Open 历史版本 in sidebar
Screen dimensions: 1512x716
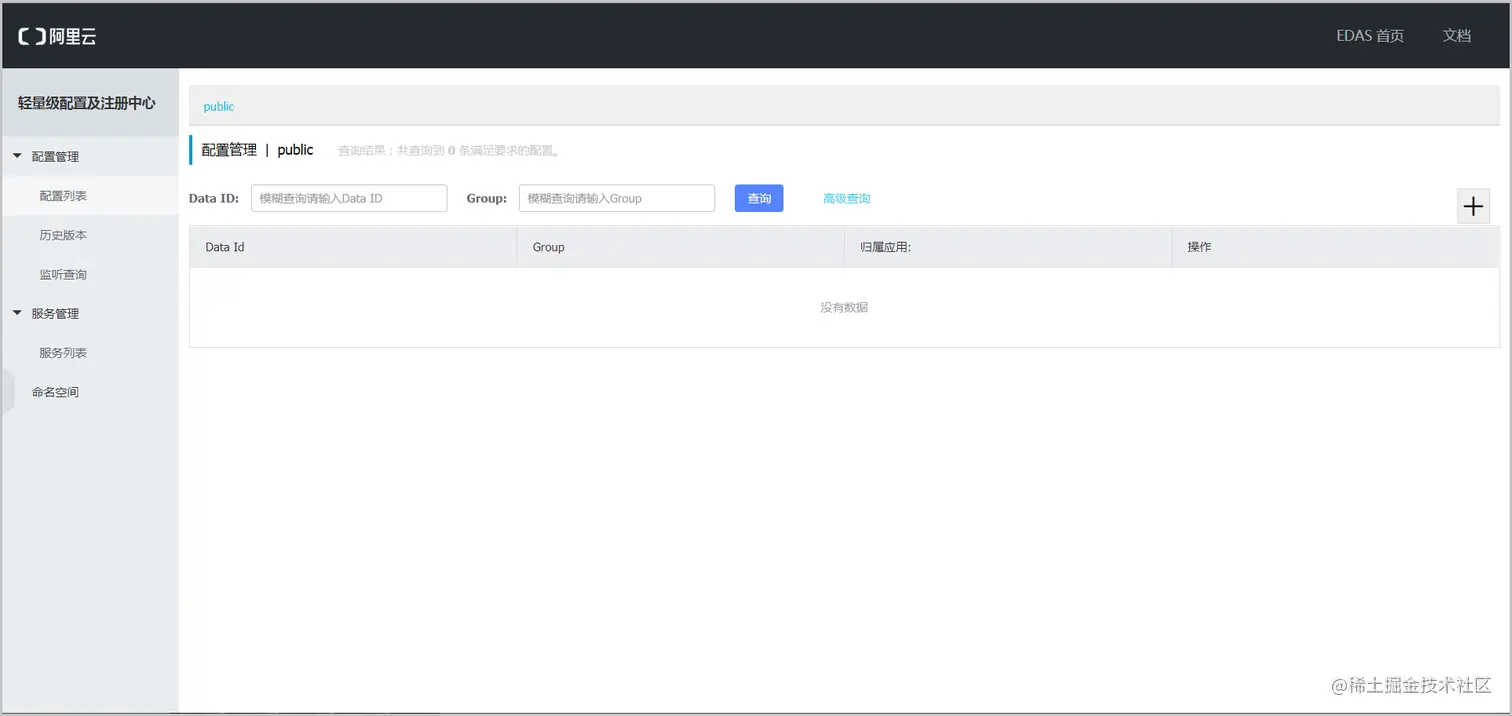pos(63,235)
